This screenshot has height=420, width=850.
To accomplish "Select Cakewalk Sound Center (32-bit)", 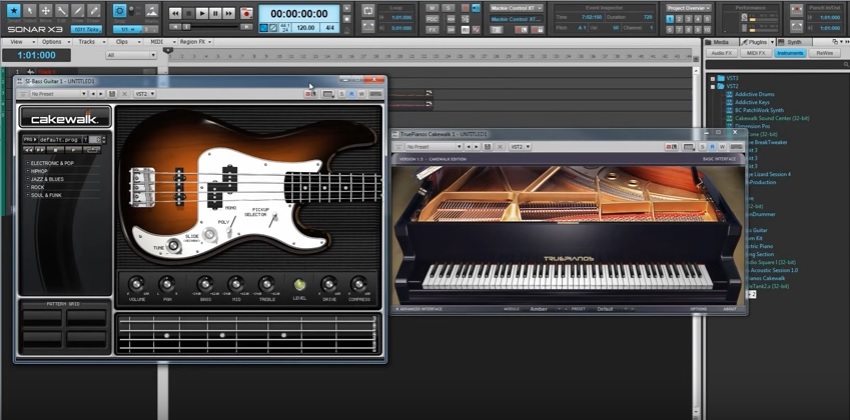I will click(x=772, y=118).
